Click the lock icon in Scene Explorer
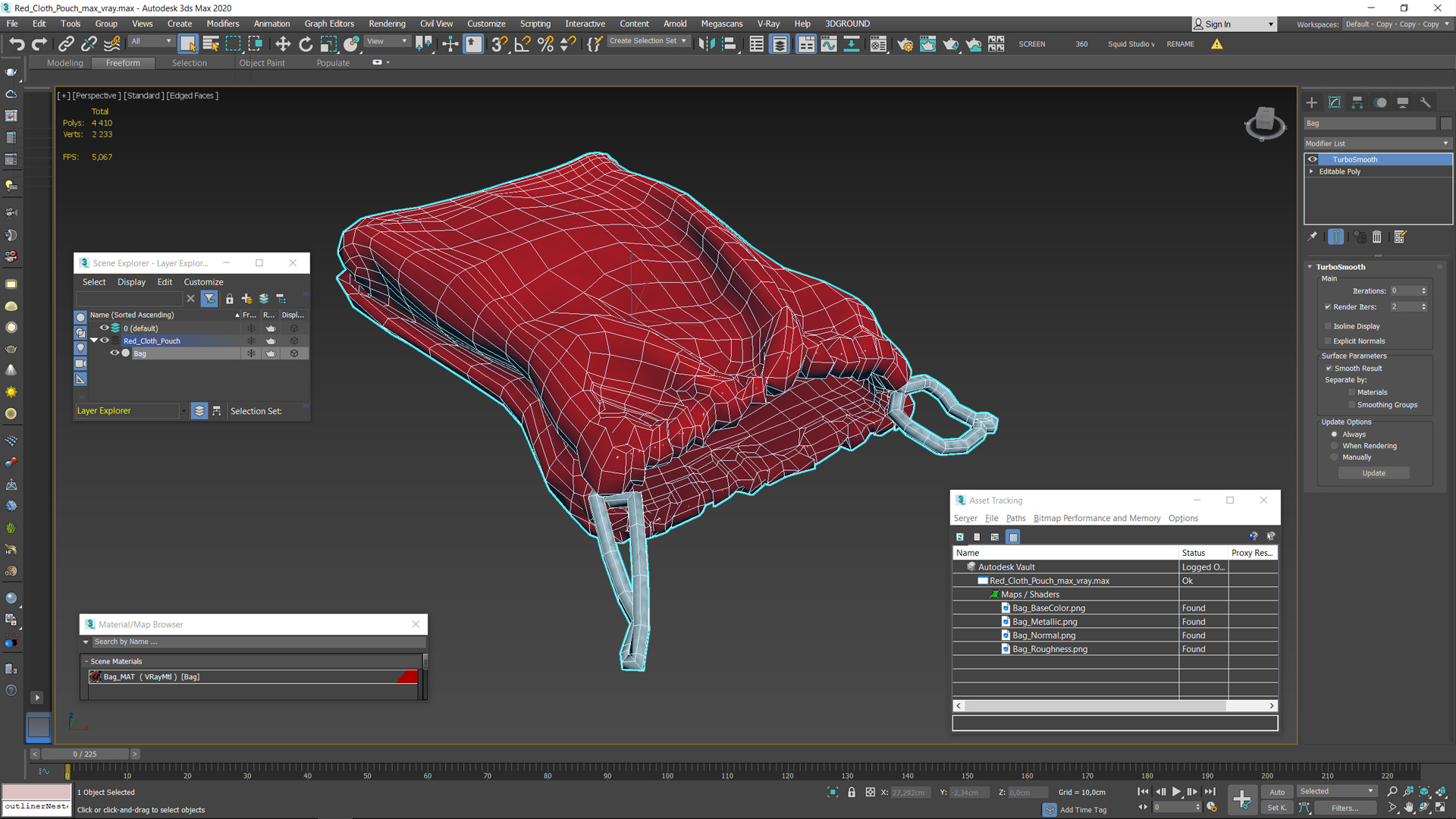 [230, 299]
